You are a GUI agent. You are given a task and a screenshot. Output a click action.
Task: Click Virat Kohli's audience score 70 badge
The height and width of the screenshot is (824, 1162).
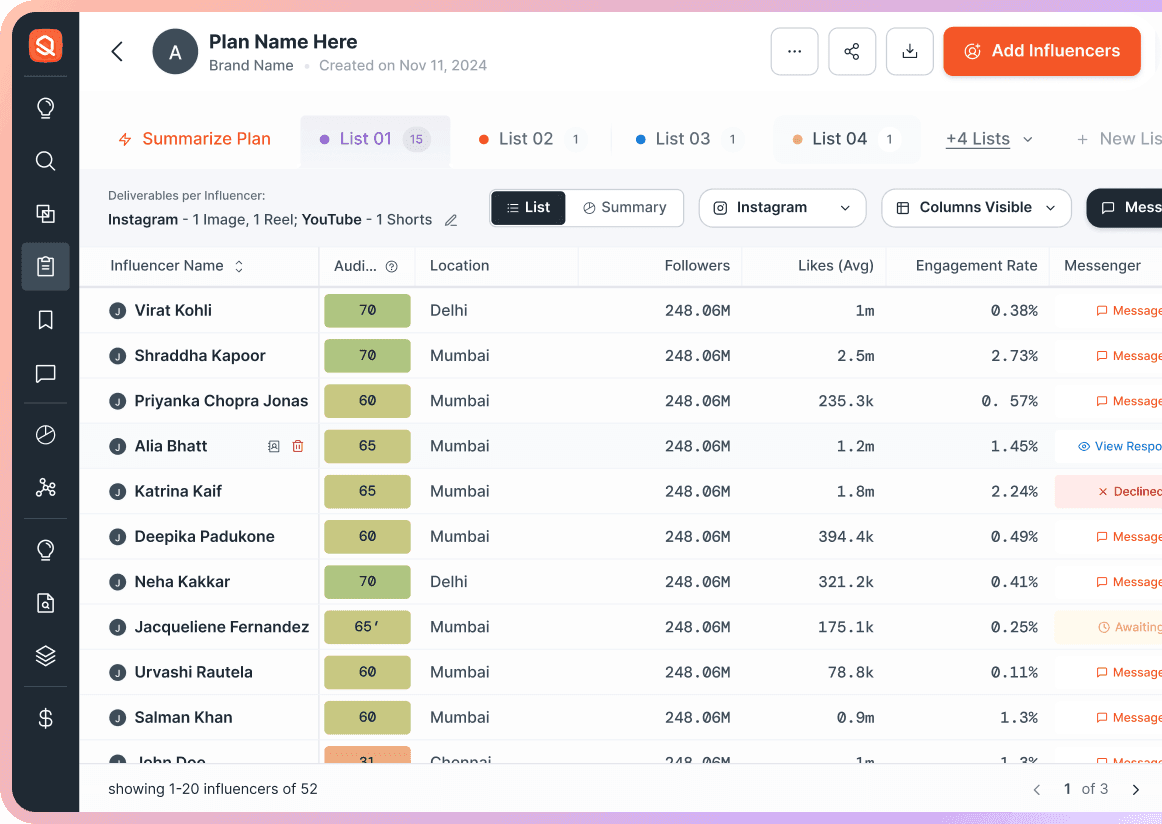click(367, 311)
